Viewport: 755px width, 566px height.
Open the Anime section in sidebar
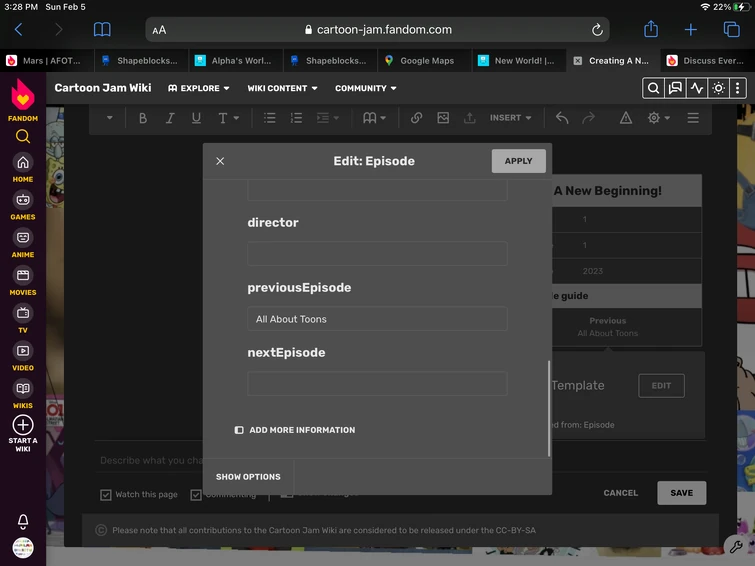(22, 238)
